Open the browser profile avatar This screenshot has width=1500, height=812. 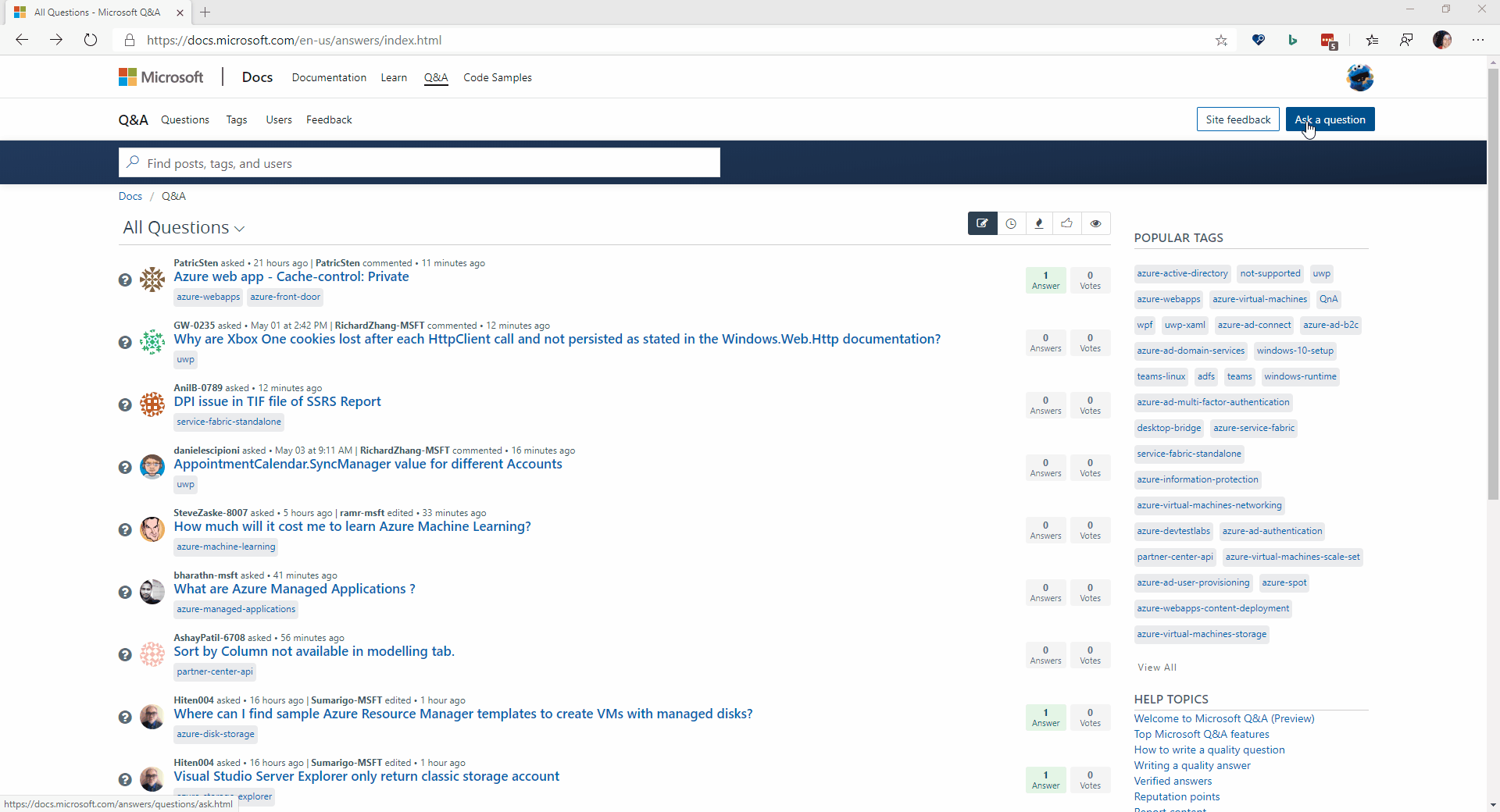pyautogui.click(x=1442, y=40)
